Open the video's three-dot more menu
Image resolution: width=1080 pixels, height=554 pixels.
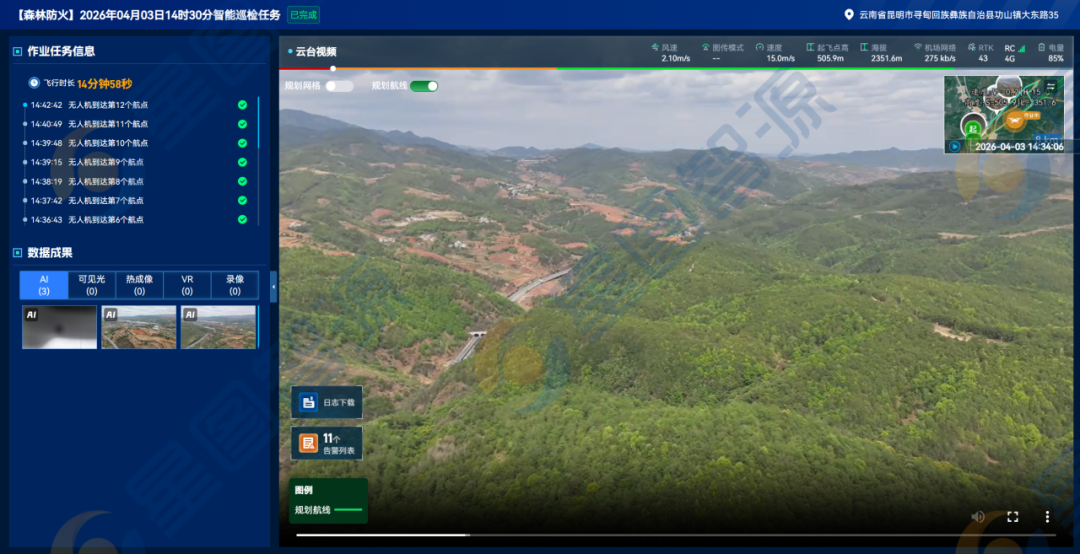[1047, 517]
